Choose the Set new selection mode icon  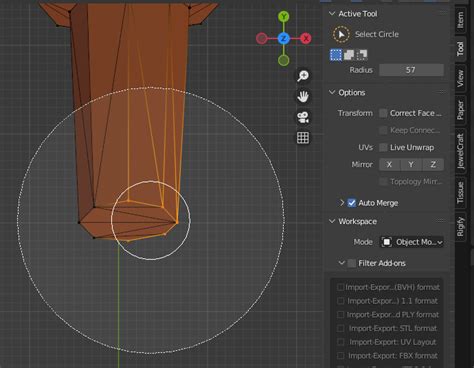click(x=336, y=55)
